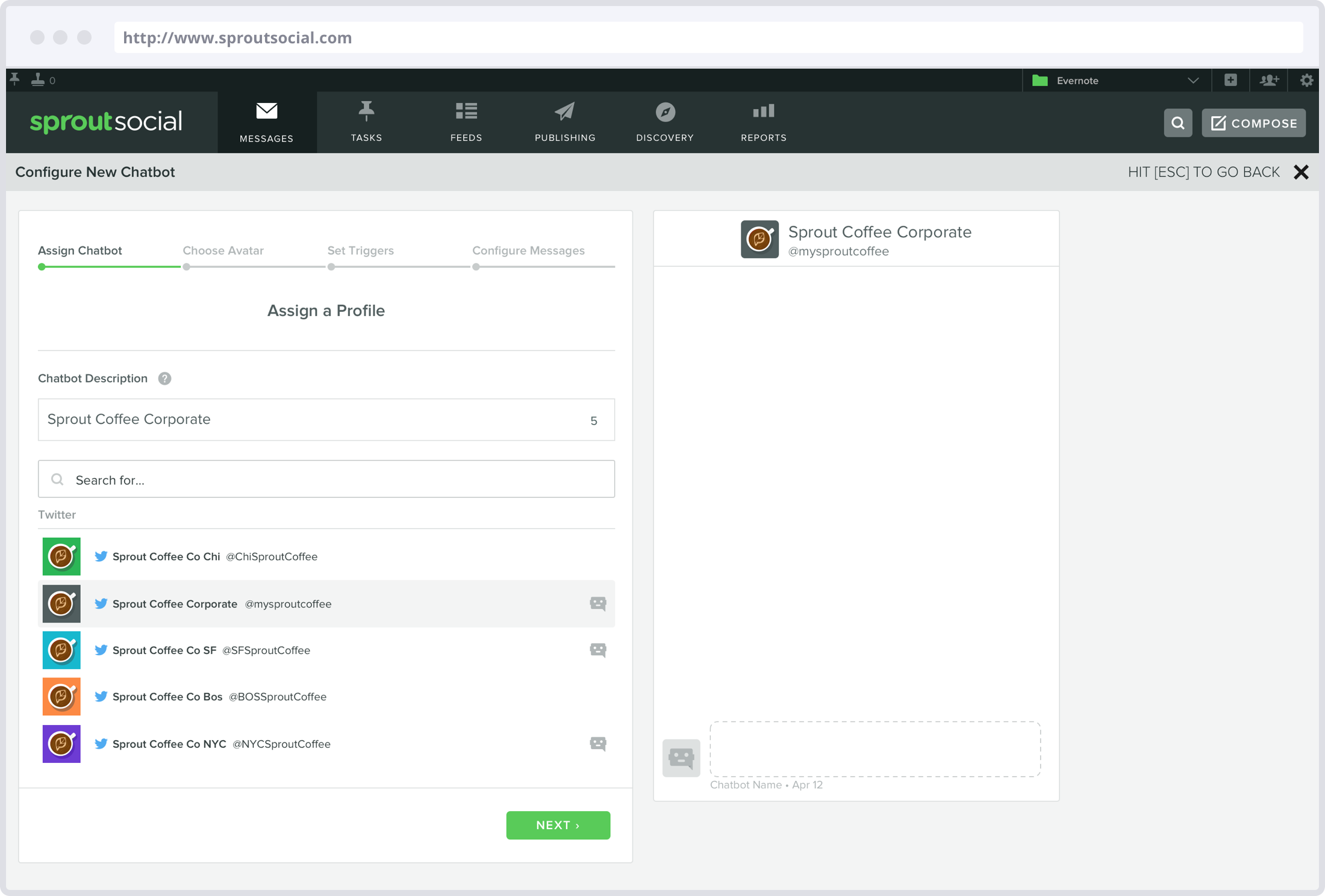Select Sprout Coffee Co Chi profile
Image resolution: width=1325 pixels, height=896 pixels.
click(326, 556)
